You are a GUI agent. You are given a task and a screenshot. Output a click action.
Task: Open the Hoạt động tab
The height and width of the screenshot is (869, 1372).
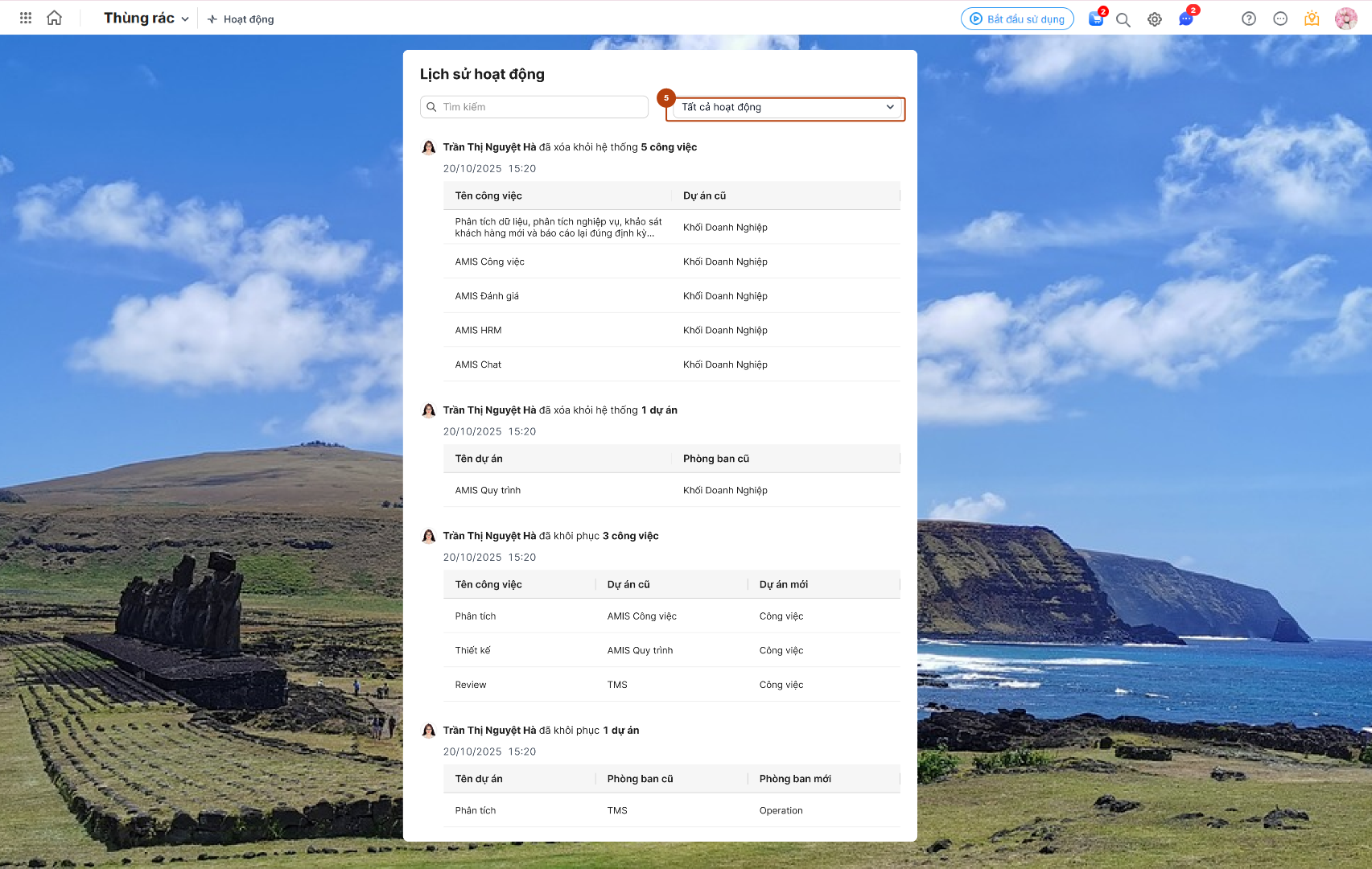(x=241, y=19)
